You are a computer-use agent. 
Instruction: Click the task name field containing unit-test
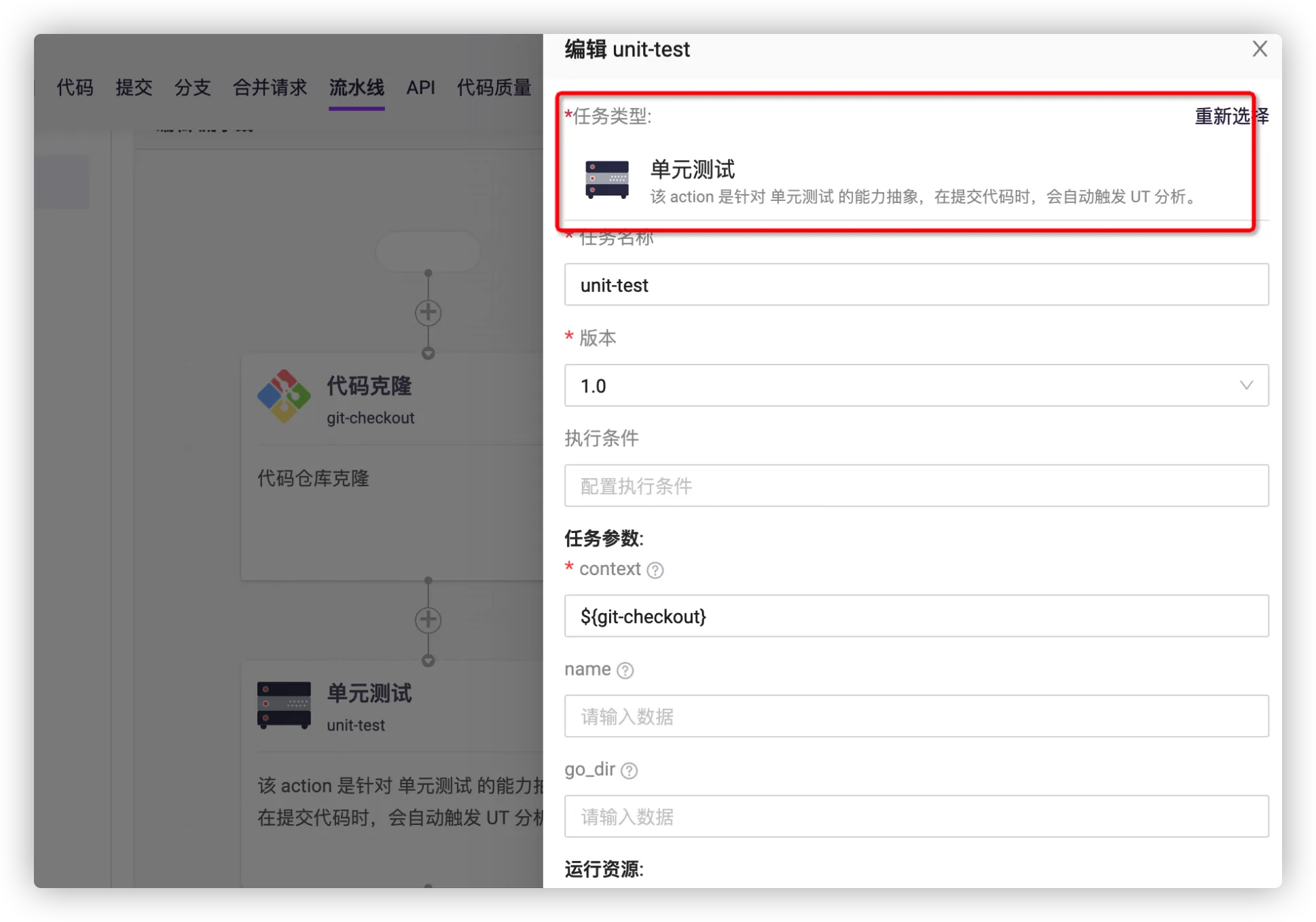(915, 285)
